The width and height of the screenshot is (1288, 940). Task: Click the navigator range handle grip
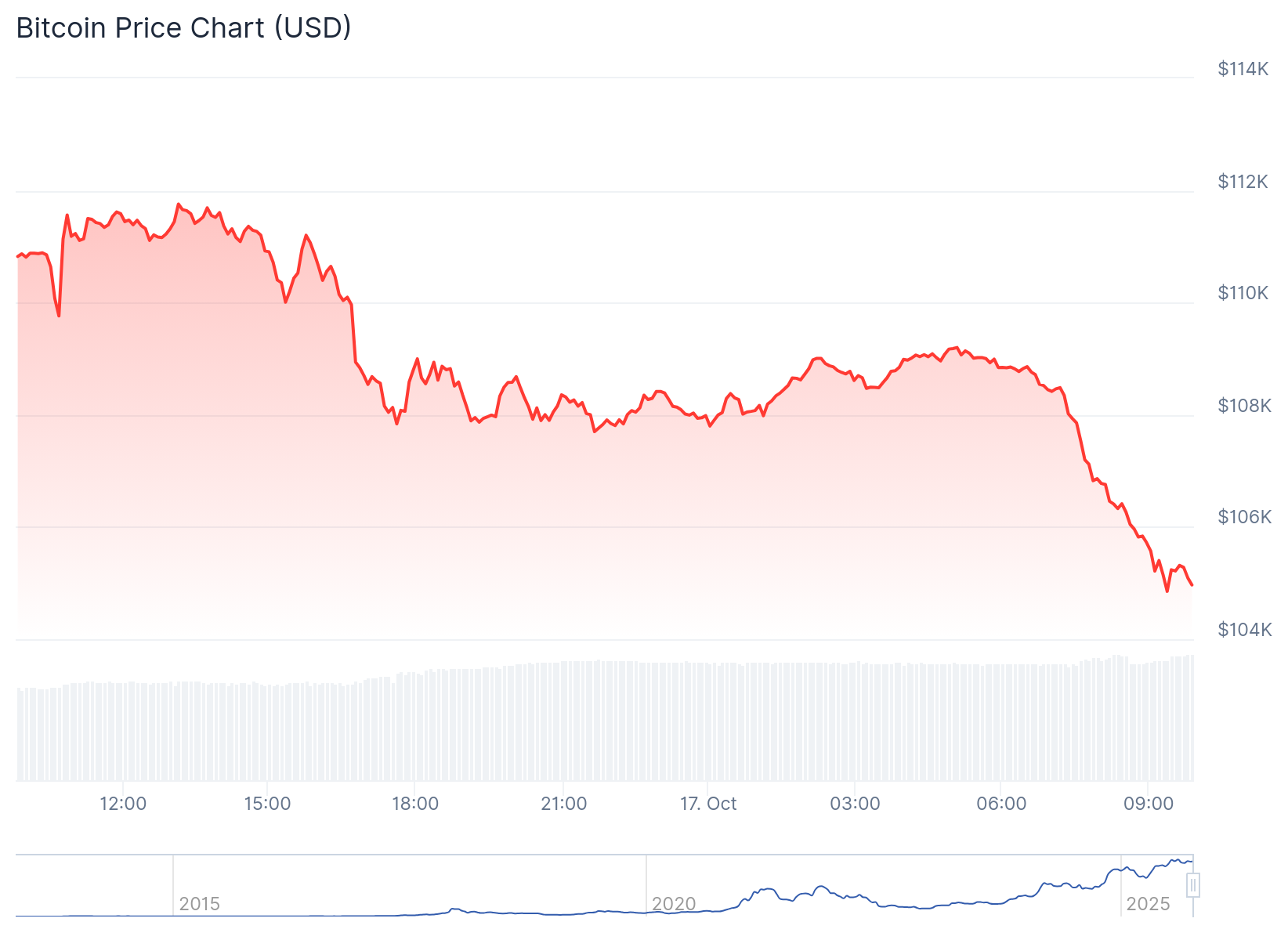[x=1192, y=886]
